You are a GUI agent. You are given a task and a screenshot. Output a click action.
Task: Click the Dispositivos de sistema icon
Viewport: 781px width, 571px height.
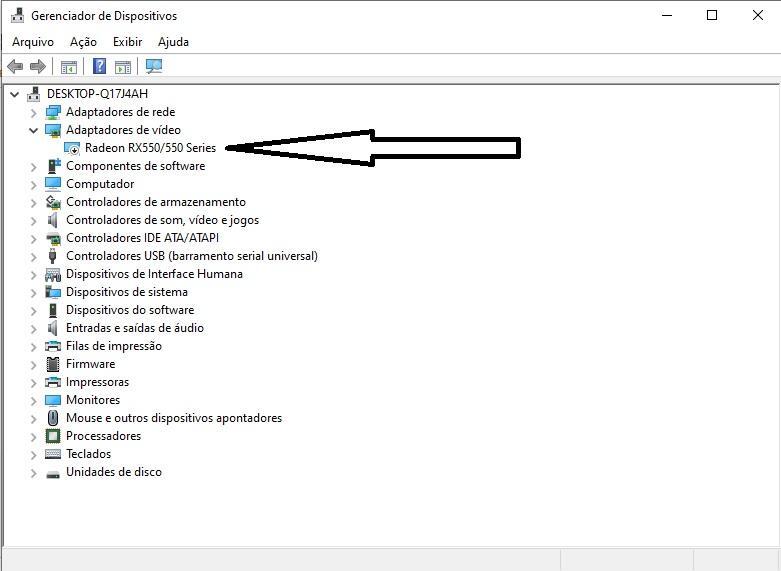click(x=53, y=292)
